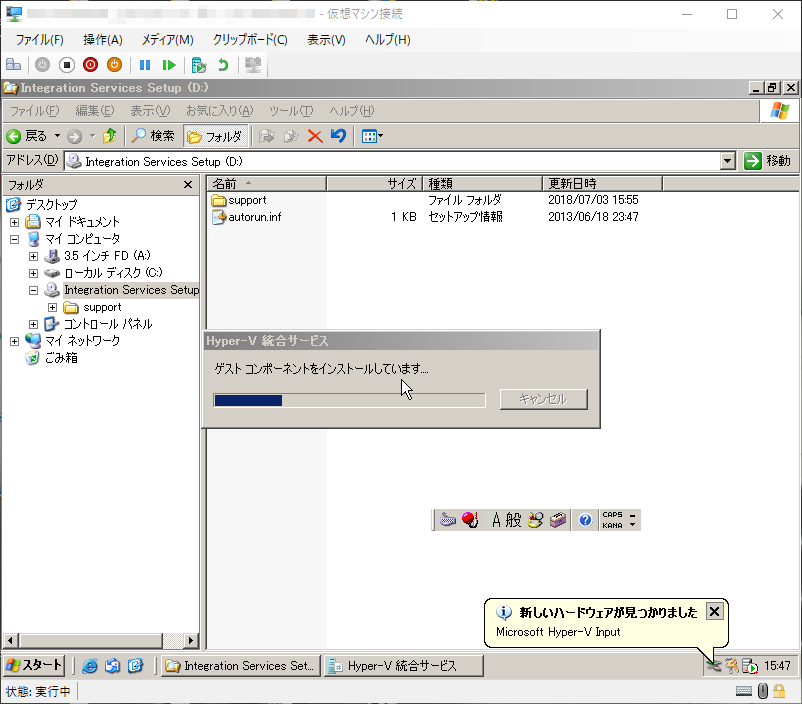Open the Views dropdown button
The width and height of the screenshot is (802, 704).
pyautogui.click(x=372, y=136)
